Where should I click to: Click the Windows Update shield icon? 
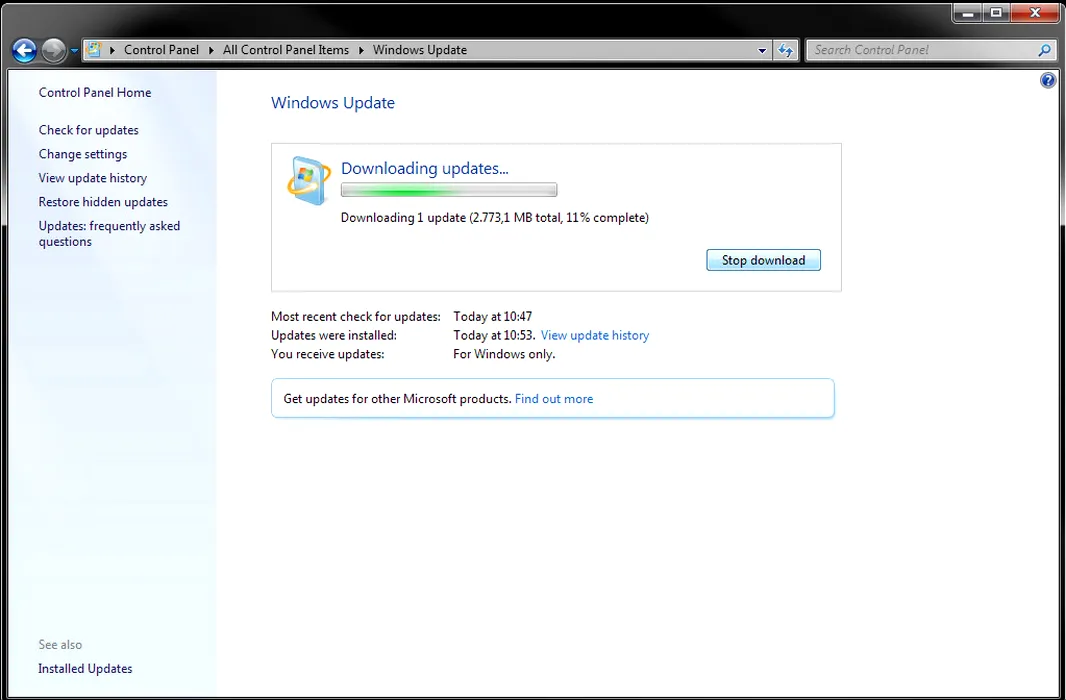tap(309, 181)
